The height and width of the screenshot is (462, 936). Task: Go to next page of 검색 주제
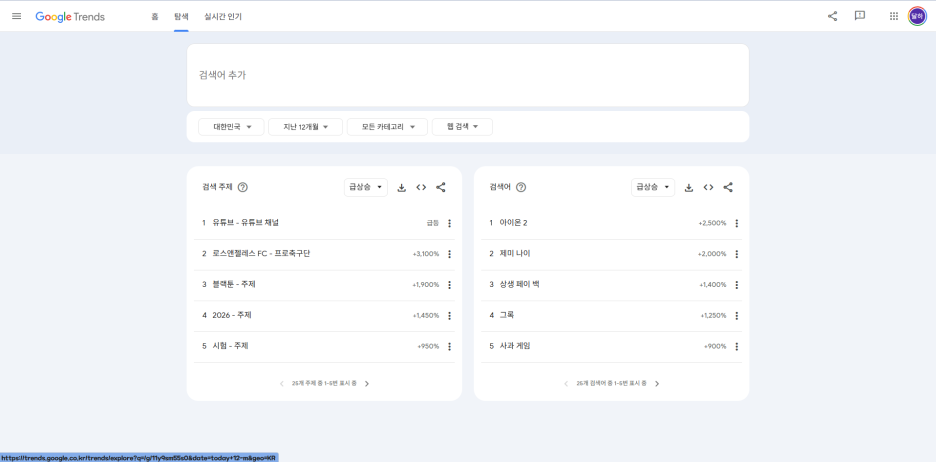pos(367,384)
